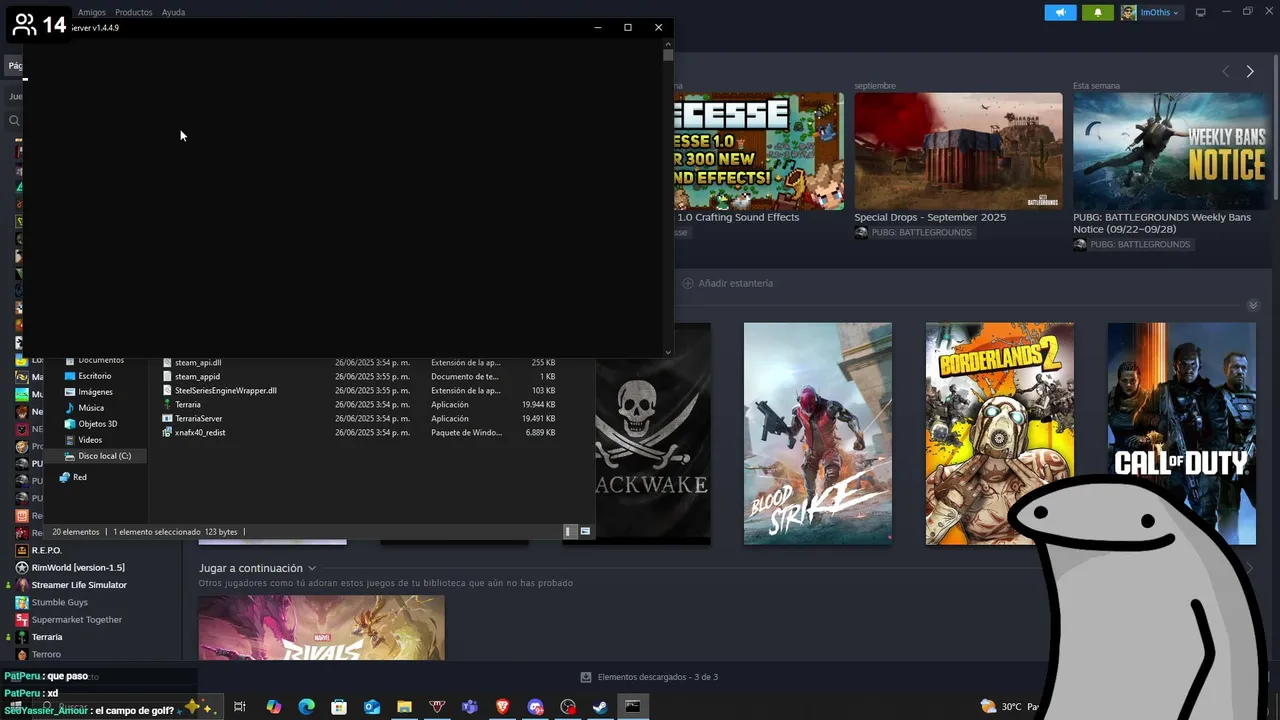Open Microsoft Store from the taskbar
The image size is (1280, 720).
point(339,707)
